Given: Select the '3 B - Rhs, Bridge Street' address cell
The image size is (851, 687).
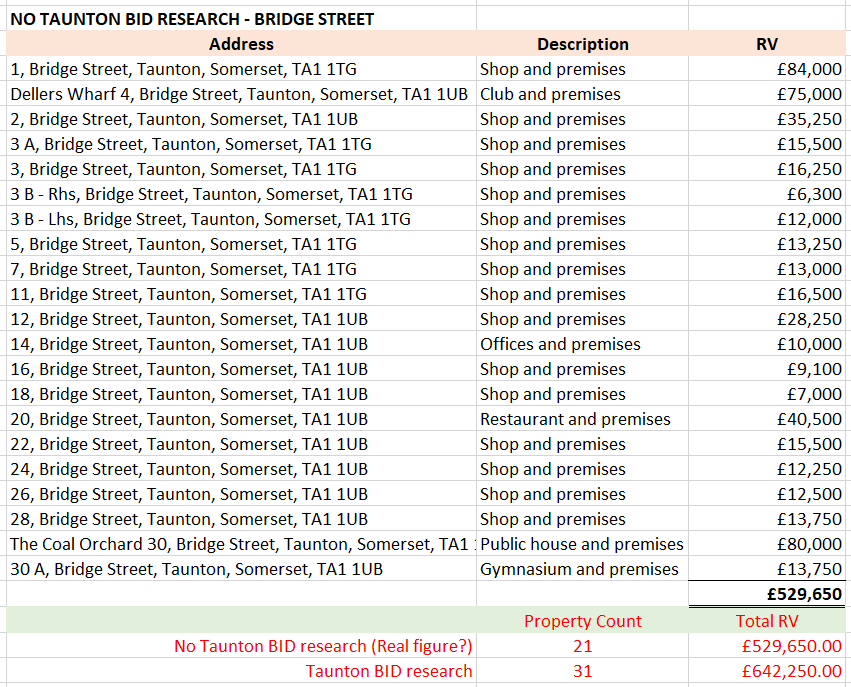Looking at the screenshot, I should click(242, 194).
